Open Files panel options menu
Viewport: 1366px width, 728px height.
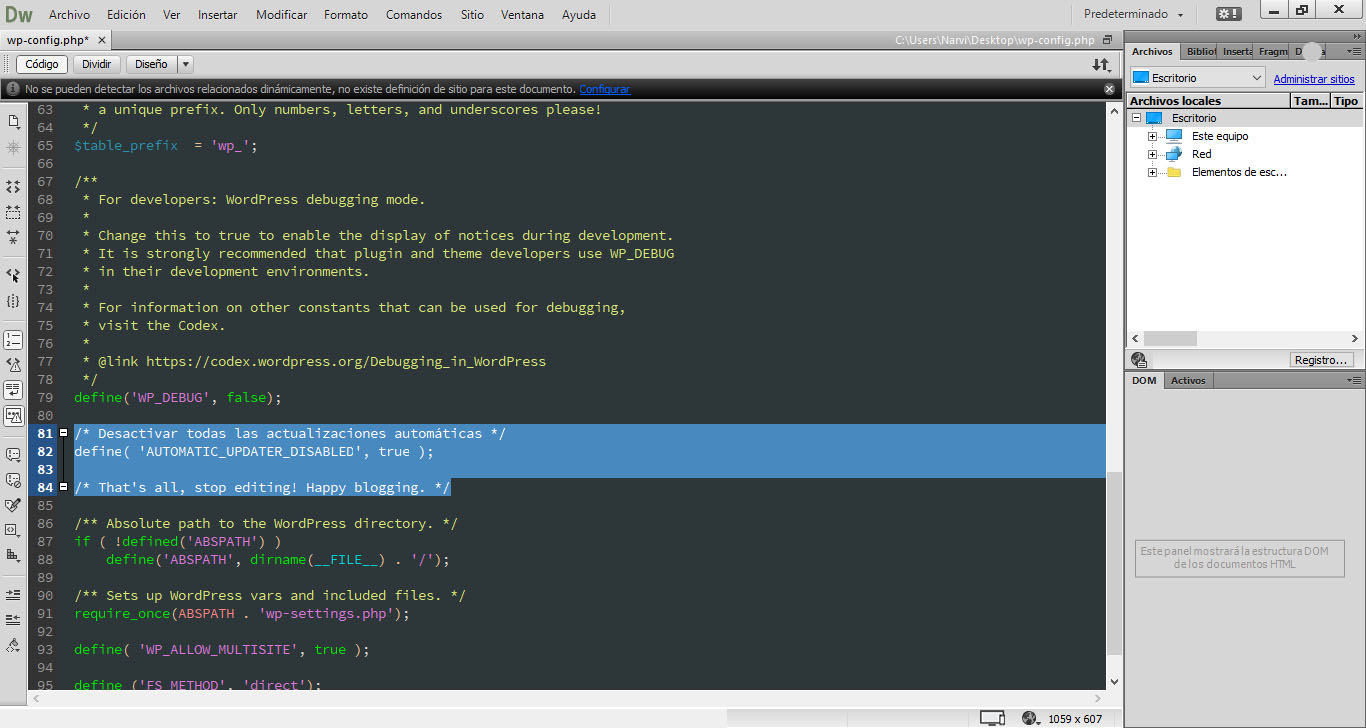click(x=1354, y=51)
